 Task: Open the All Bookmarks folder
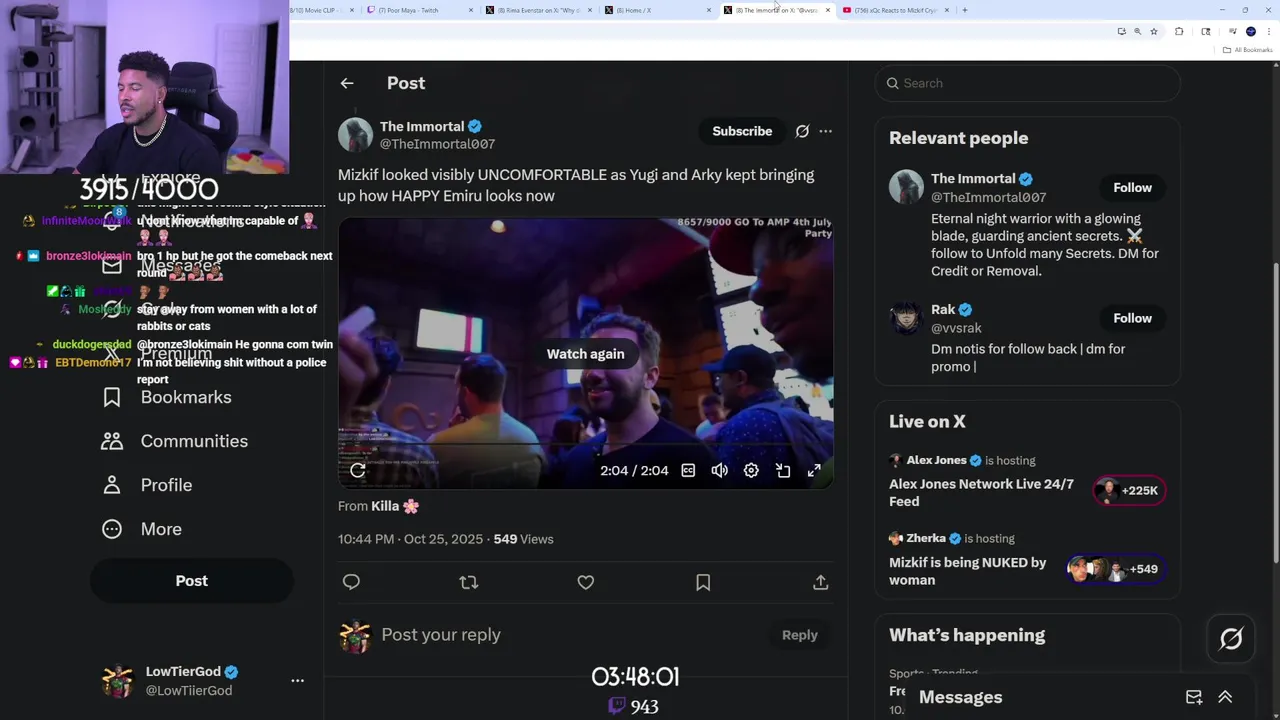point(1249,50)
